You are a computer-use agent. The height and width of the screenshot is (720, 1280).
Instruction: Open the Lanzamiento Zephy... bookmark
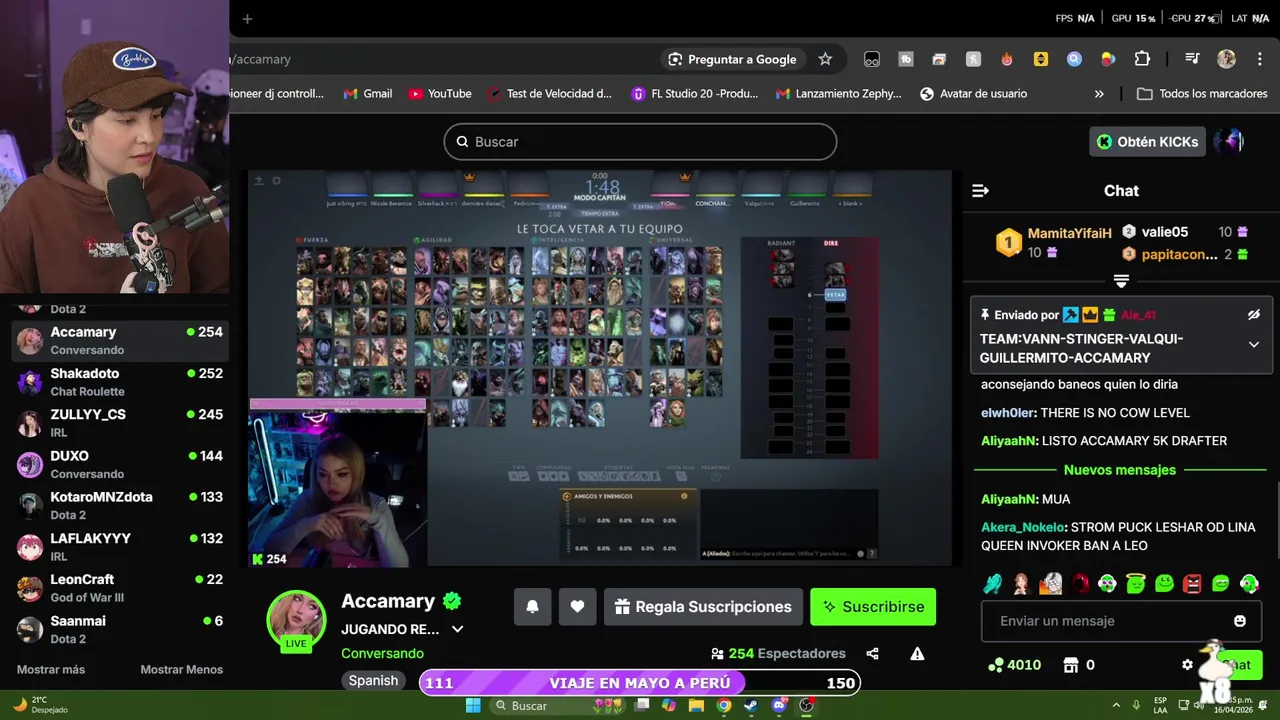[x=838, y=94]
